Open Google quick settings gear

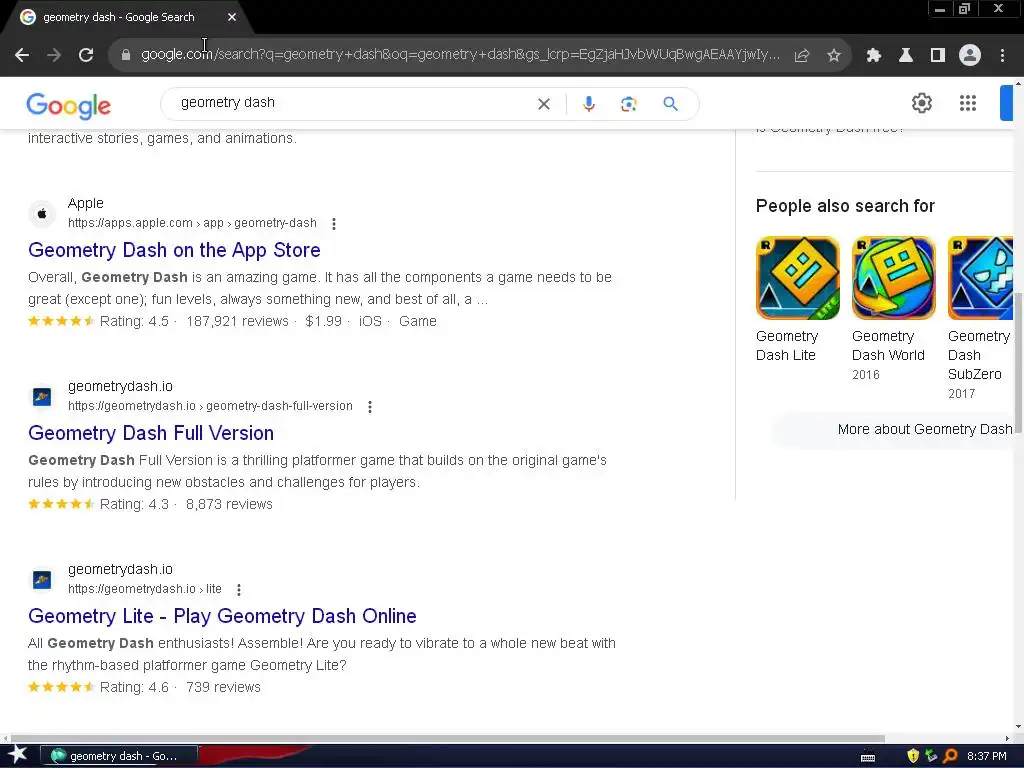pos(921,103)
